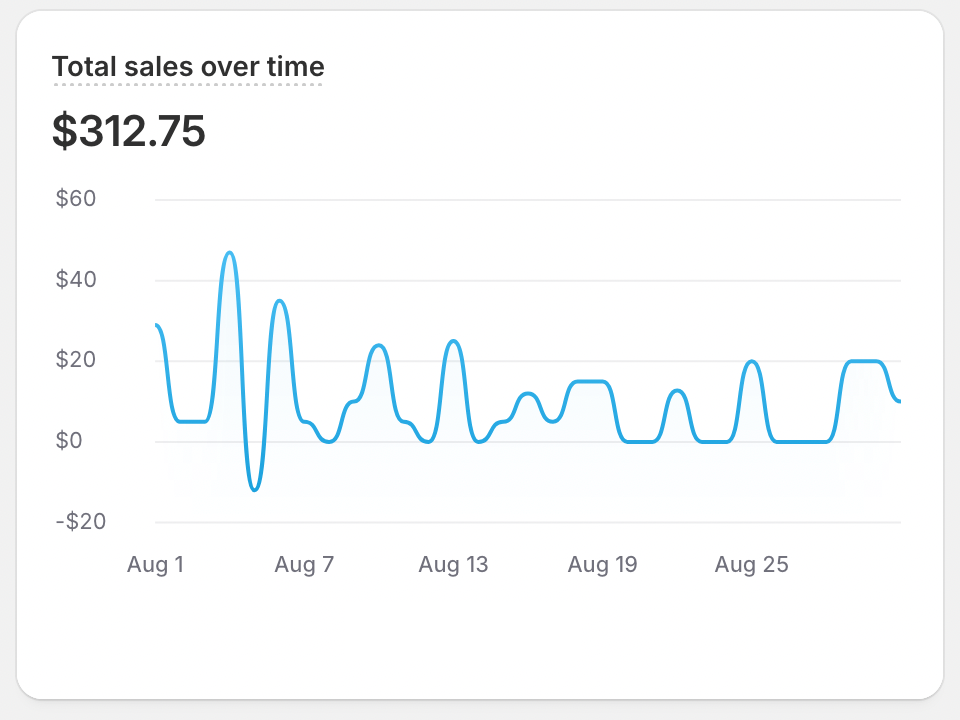Viewport: 960px width, 720px height.
Task: Select the Aug 13 date label
Action: click(x=453, y=565)
